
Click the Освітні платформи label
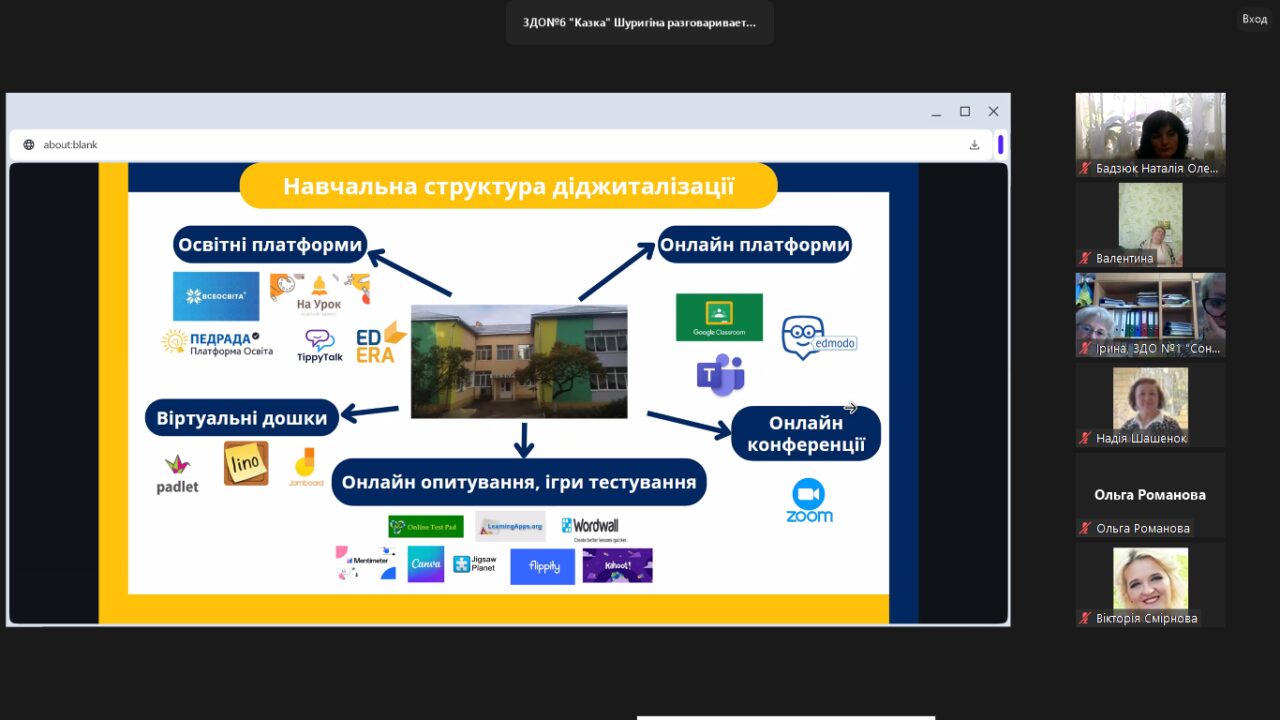(x=270, y=244)
